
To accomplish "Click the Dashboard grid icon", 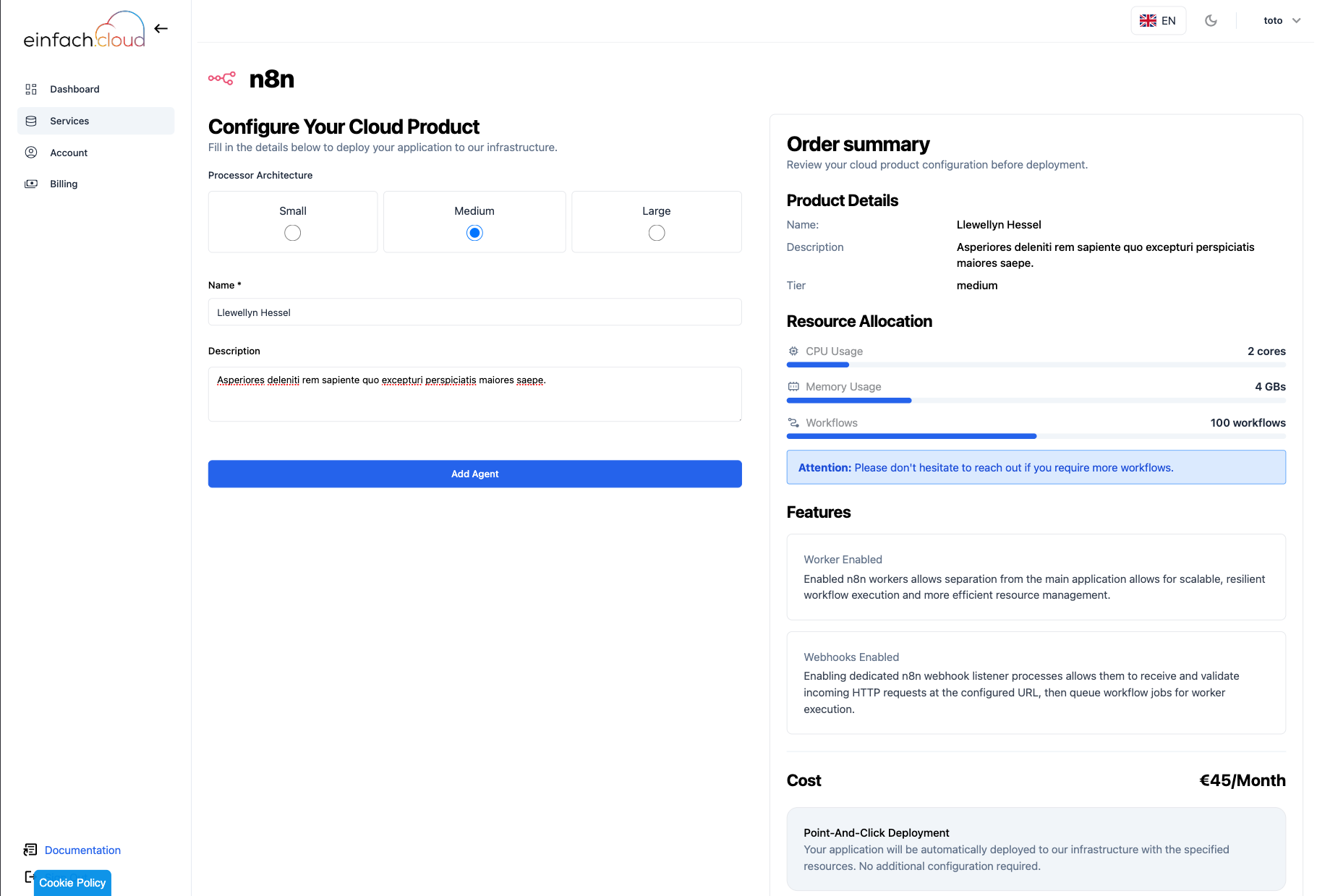I will click(x=31, y=89).
